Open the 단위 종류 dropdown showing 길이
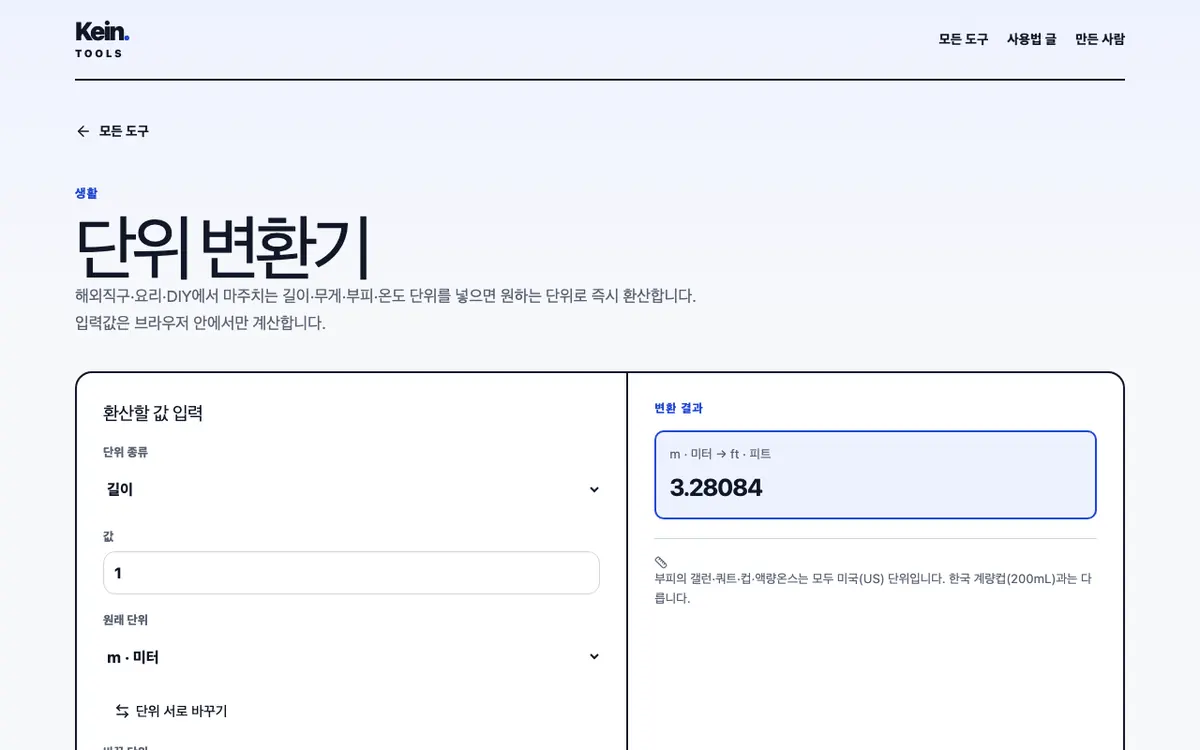This screenshot has width=1200, height=750. pyautogui.click(x=352, y=489)
